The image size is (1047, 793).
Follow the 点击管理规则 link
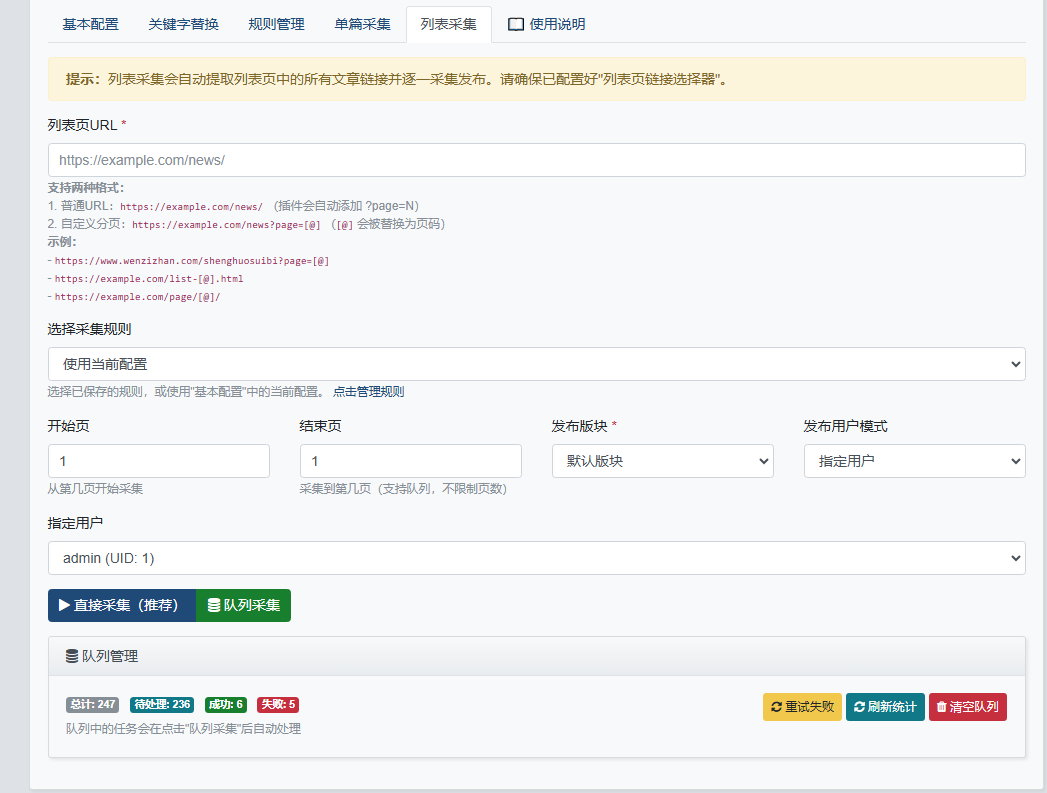[368, 392]
